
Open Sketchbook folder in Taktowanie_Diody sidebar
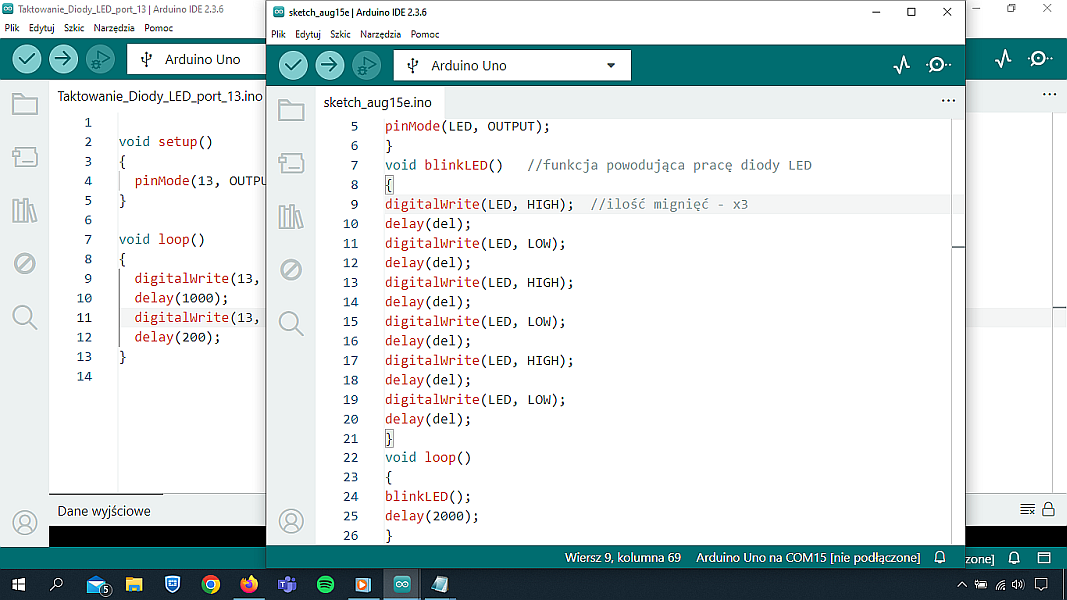coord(25,104)
